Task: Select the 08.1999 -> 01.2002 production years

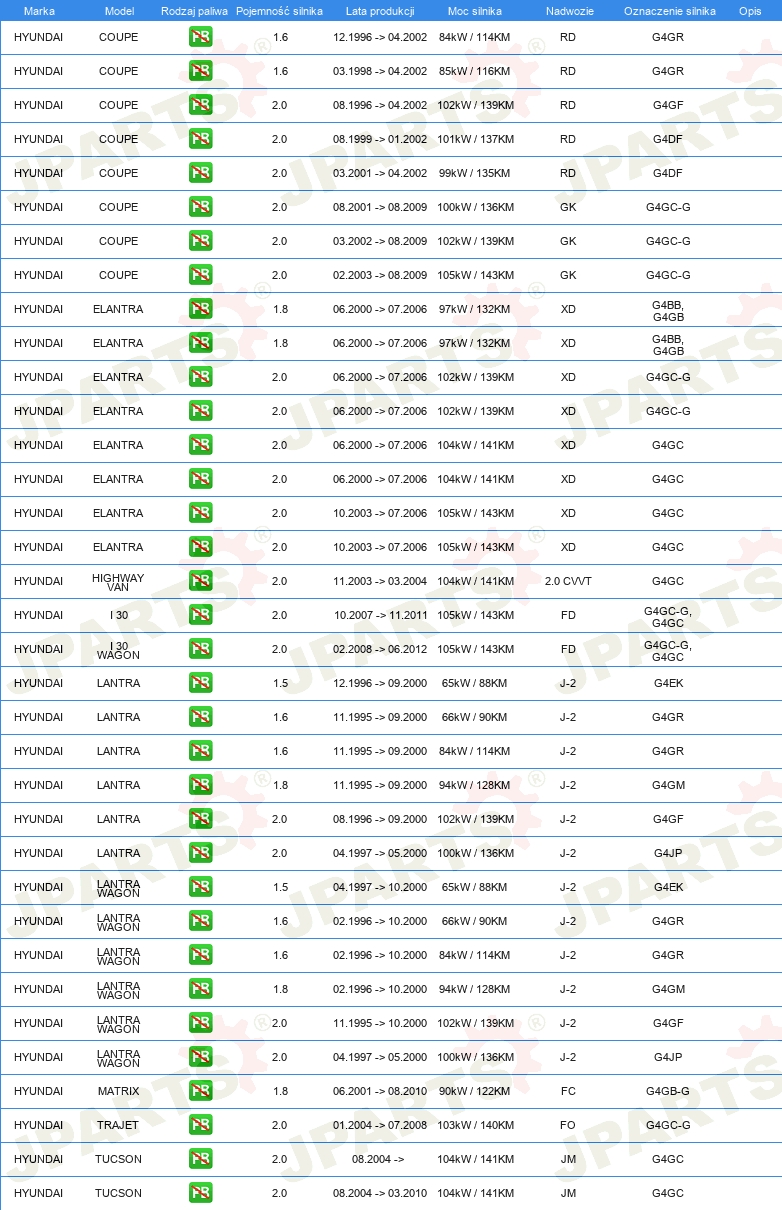Action: pyautogui.click(x=380, y=139)
